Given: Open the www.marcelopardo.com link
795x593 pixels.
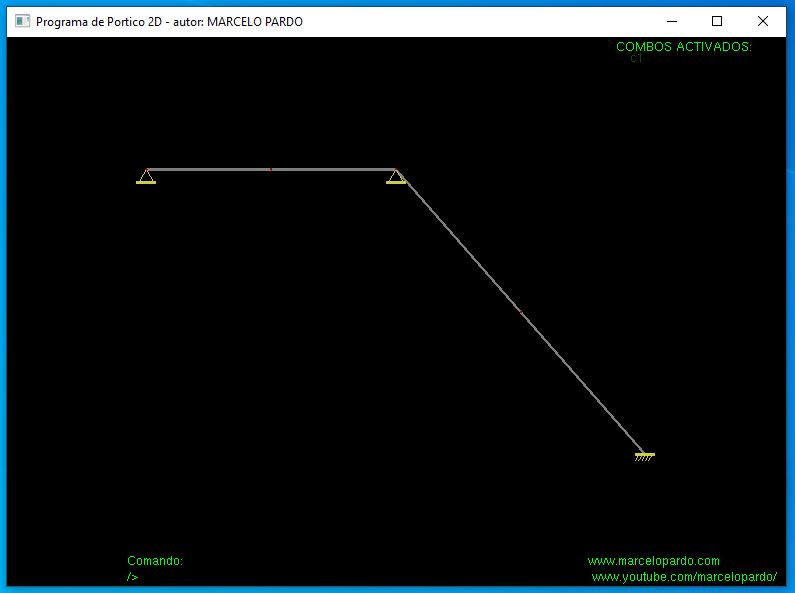Looking at the screenshot, I should pyautogui.click(x=653, y=561).
